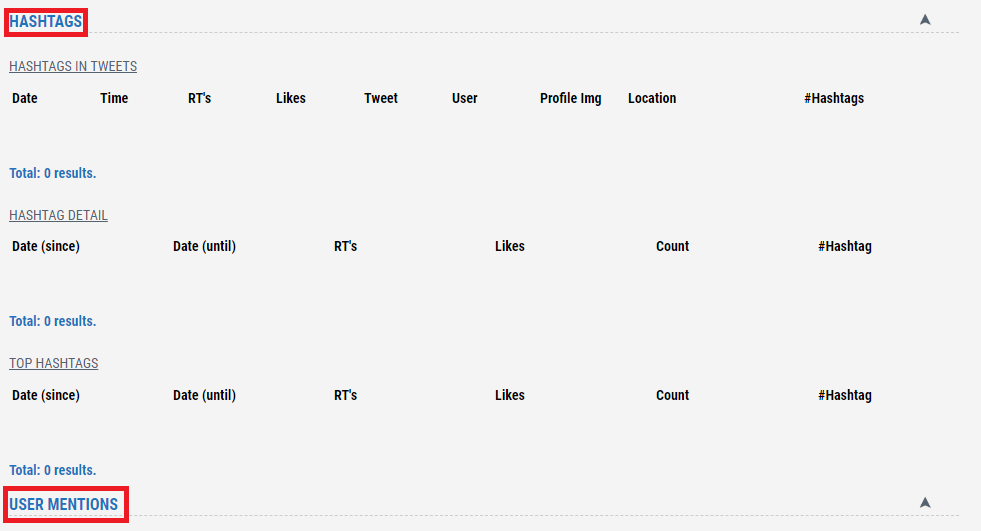This screenshot has width=981, height=531.
Task: Collapse the User Mentions section arrow
Action: pos(925,502)
